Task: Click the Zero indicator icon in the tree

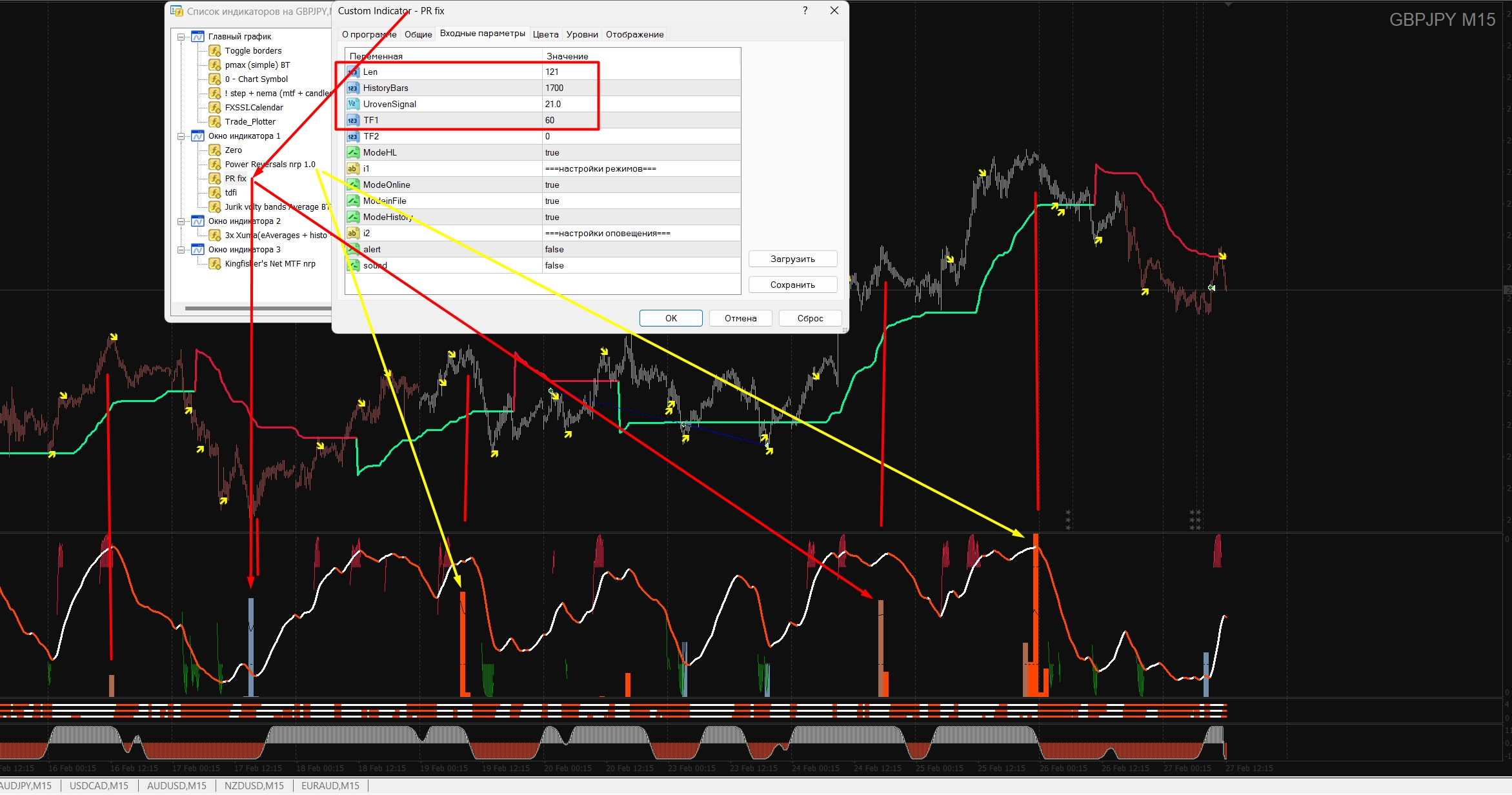Action: coord(215,150)
